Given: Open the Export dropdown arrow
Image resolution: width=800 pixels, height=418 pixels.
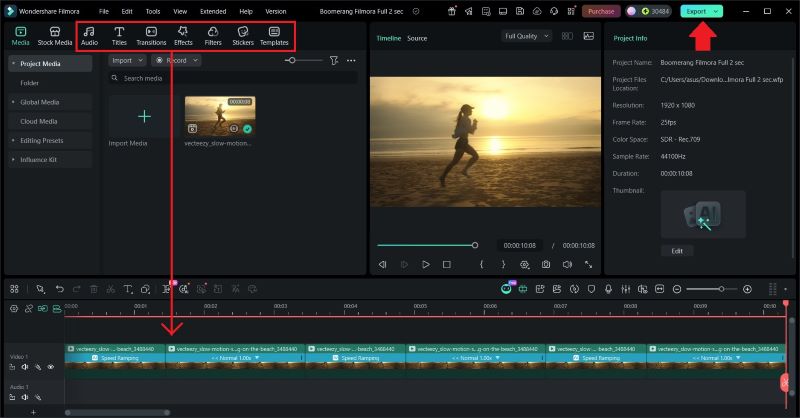Looking at the screenshot, I should click(x=716, y=11).
